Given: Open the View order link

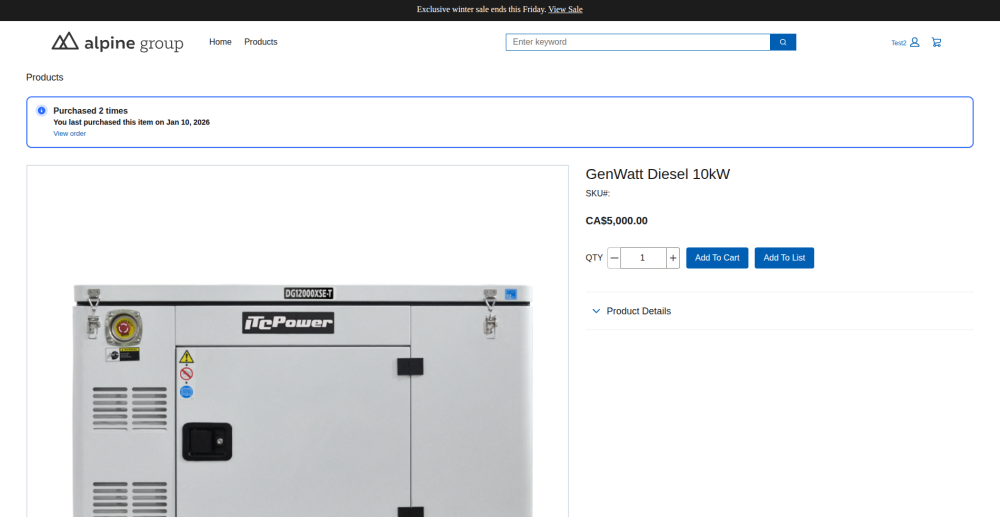Looking at the screenshot, I should (x=69, y=133).
